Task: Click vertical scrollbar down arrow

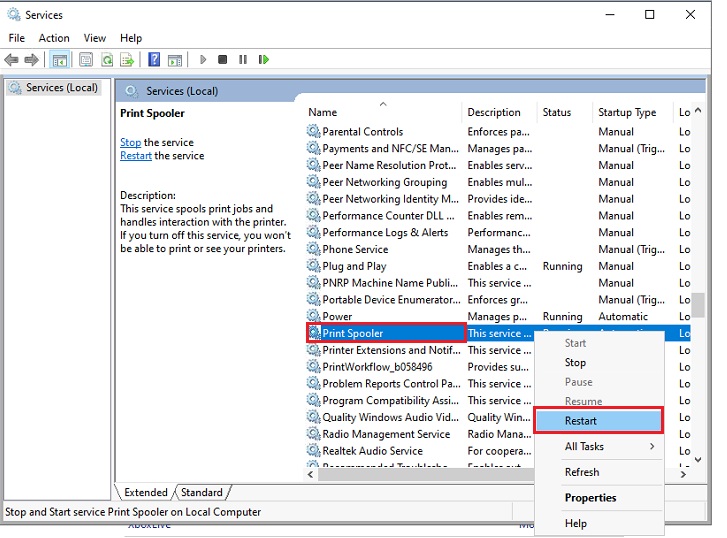Action: tap(698, 460)
